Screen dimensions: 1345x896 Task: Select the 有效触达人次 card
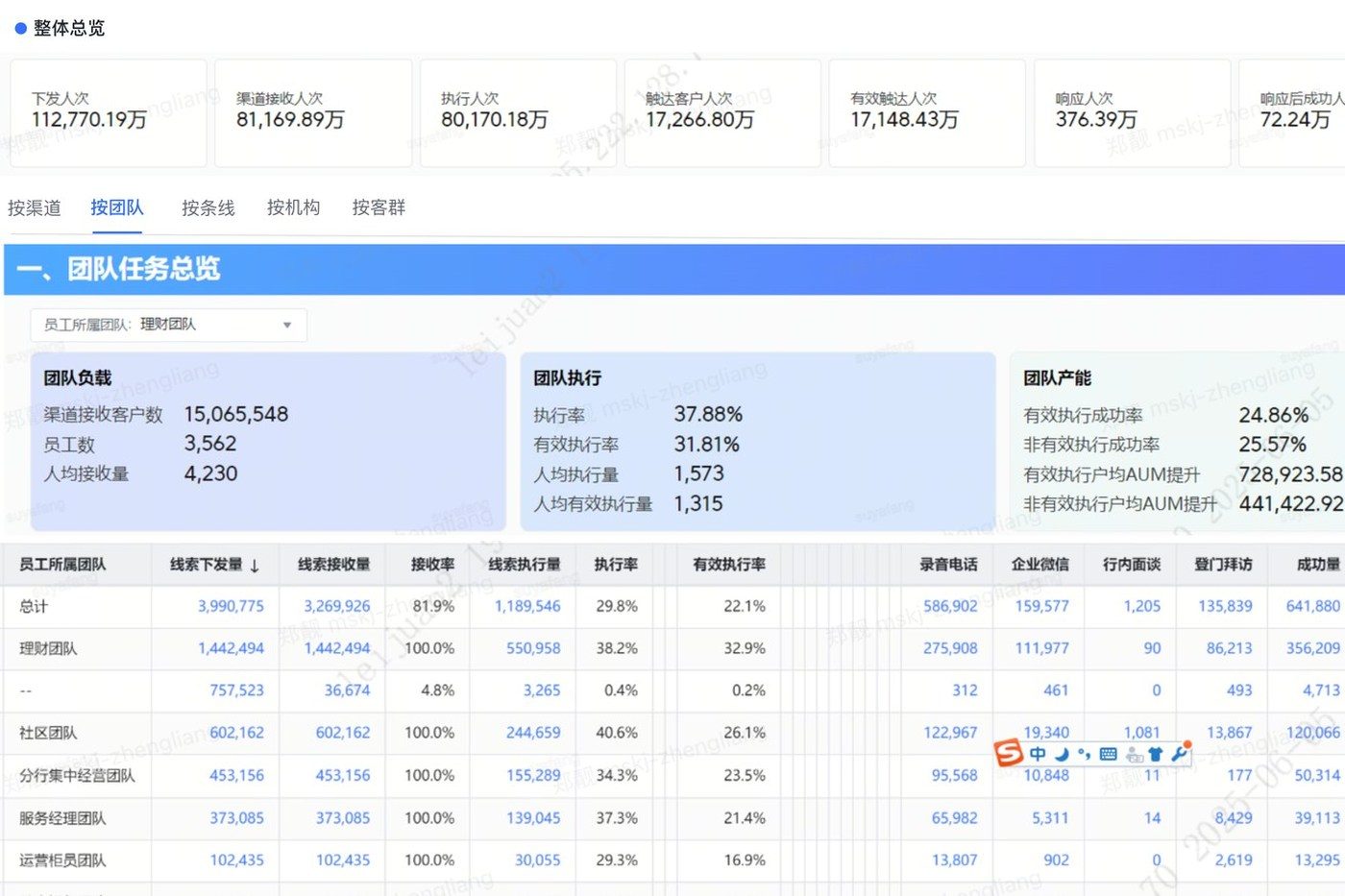coord(927,113)
